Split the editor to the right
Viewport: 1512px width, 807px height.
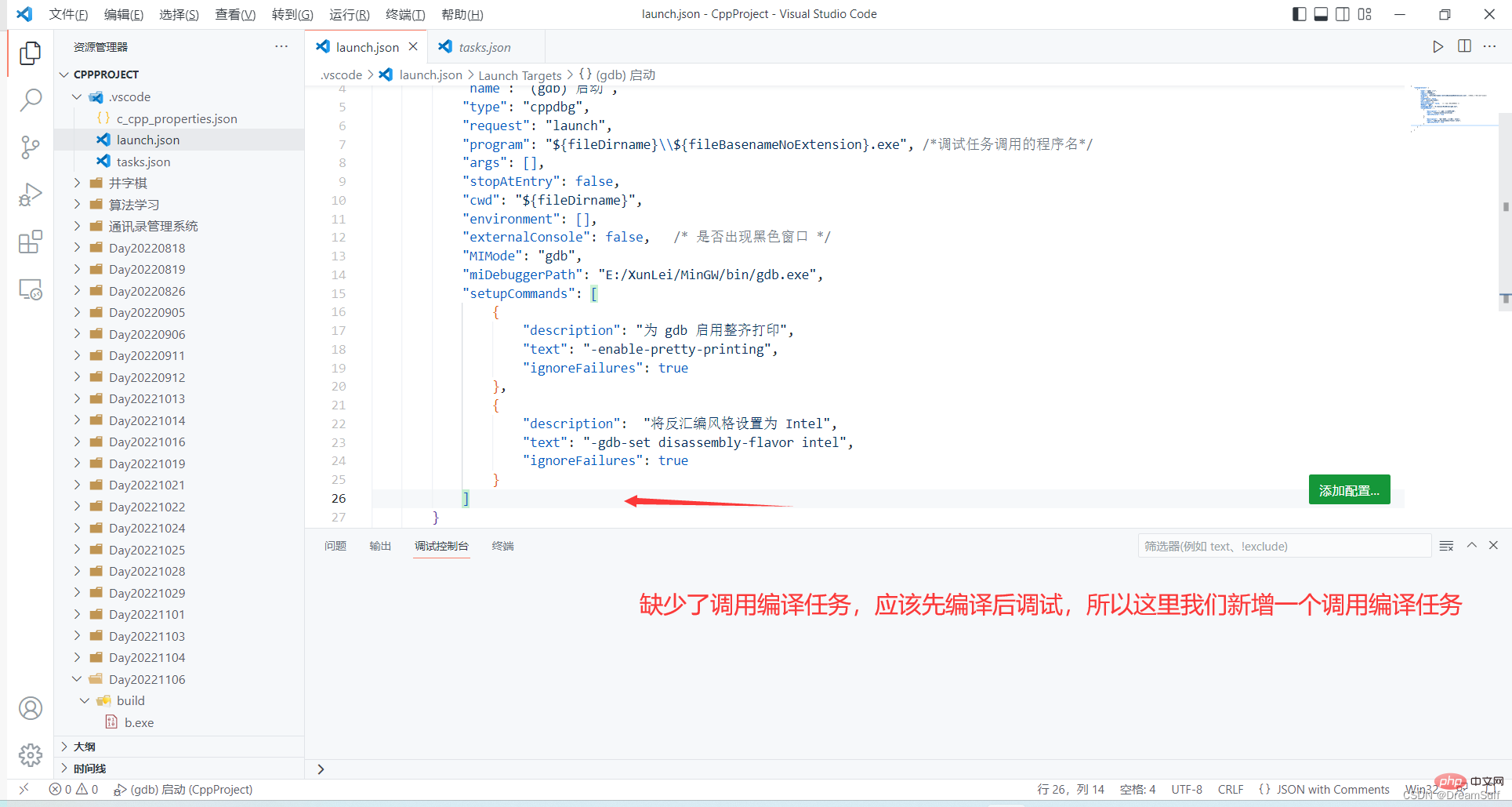(x=1464, y=47)
